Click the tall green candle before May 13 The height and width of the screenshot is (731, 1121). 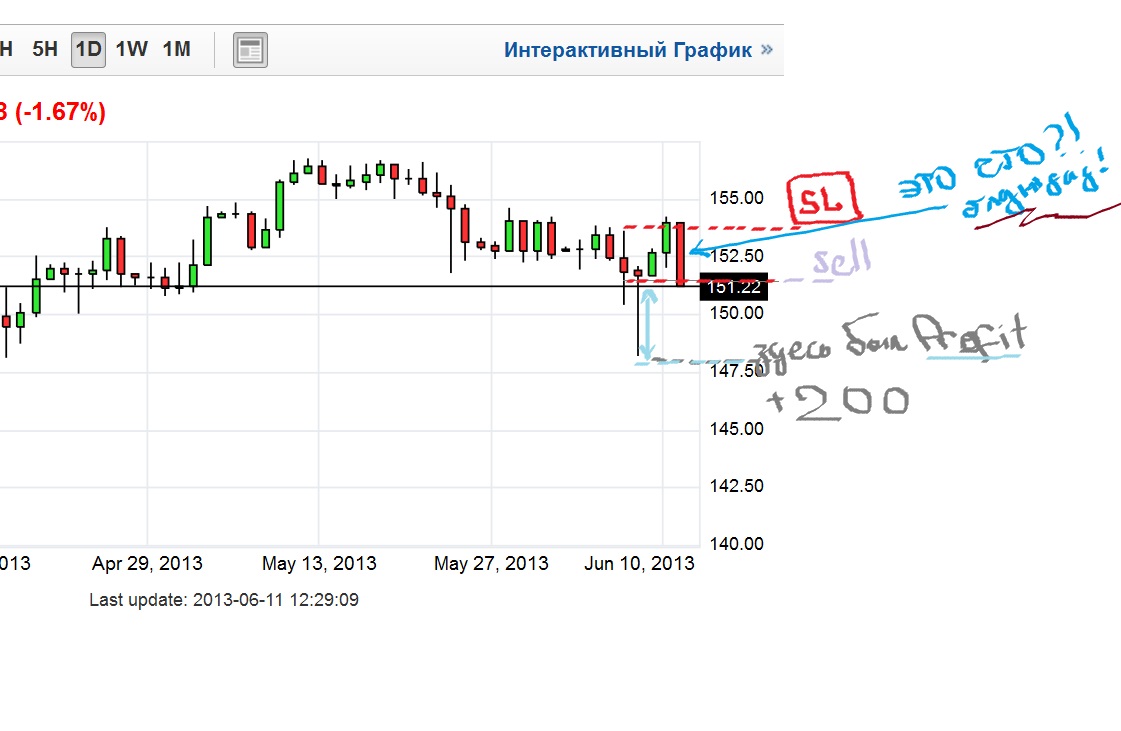tap(280, 205)
